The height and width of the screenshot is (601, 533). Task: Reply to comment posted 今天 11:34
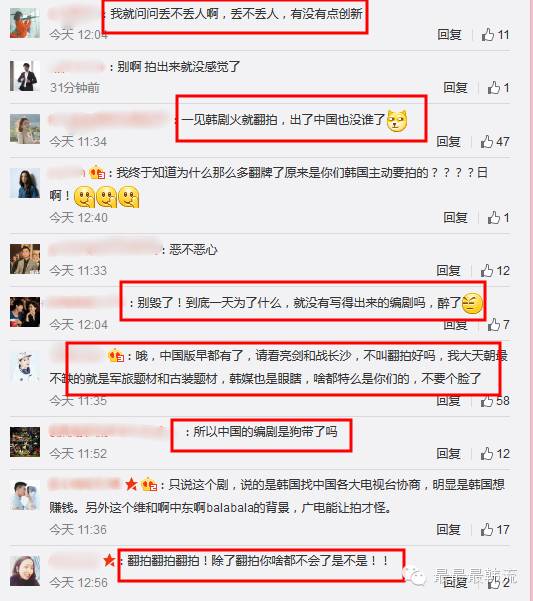(x=449, y=141)
